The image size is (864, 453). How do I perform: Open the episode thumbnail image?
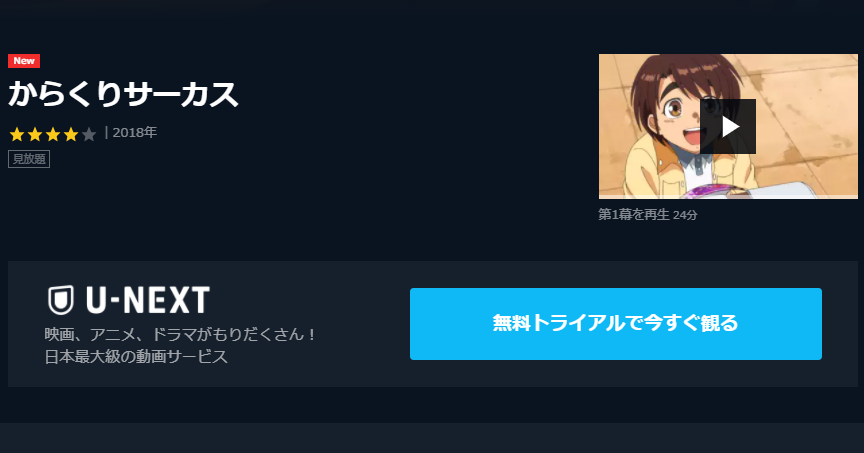click(728, 126)
